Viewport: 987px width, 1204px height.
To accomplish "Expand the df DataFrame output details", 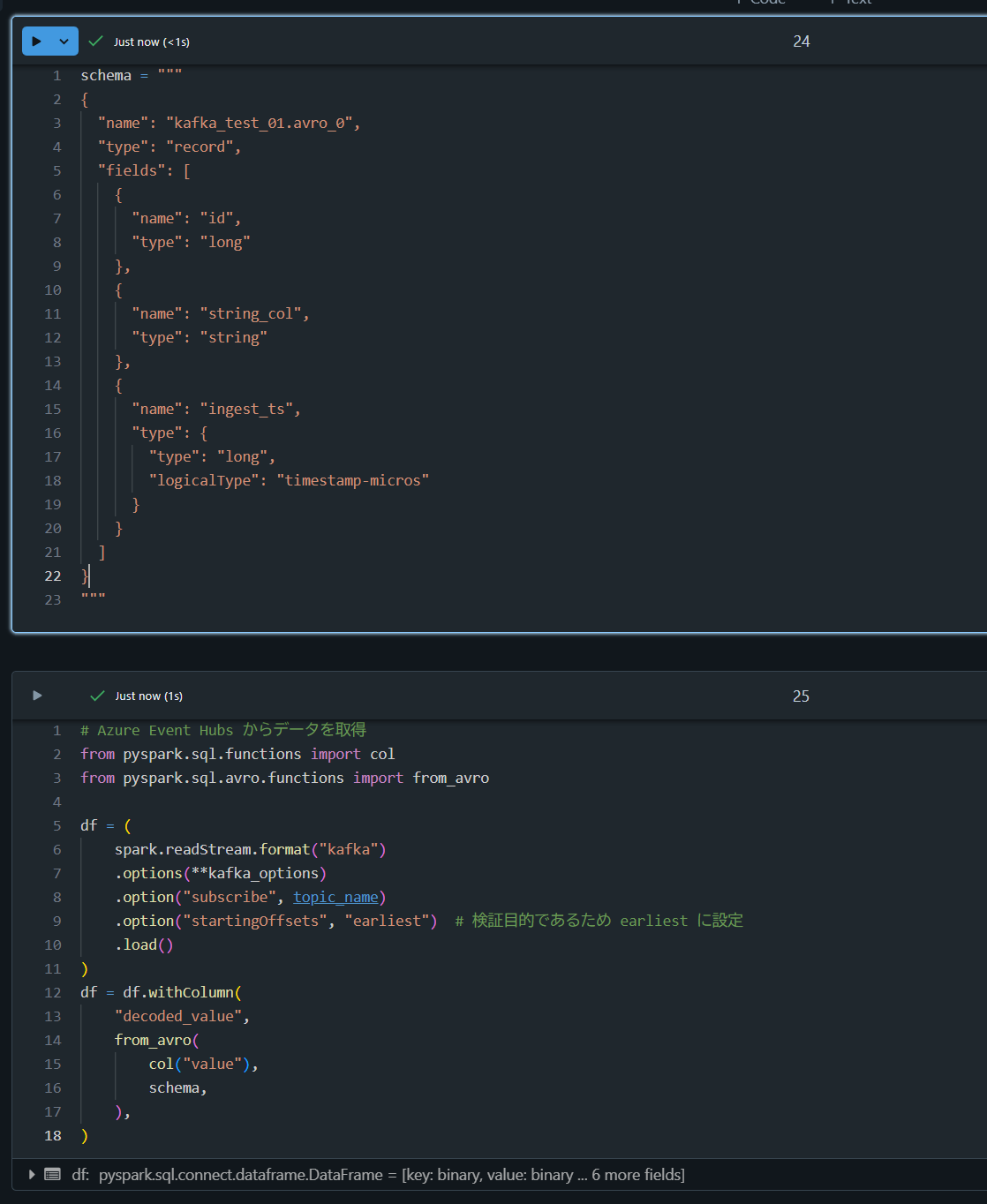I will [32, 1174].
